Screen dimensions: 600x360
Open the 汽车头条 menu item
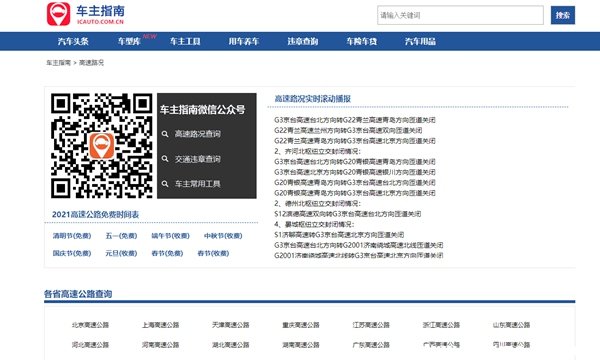click(x=73, y=41)
